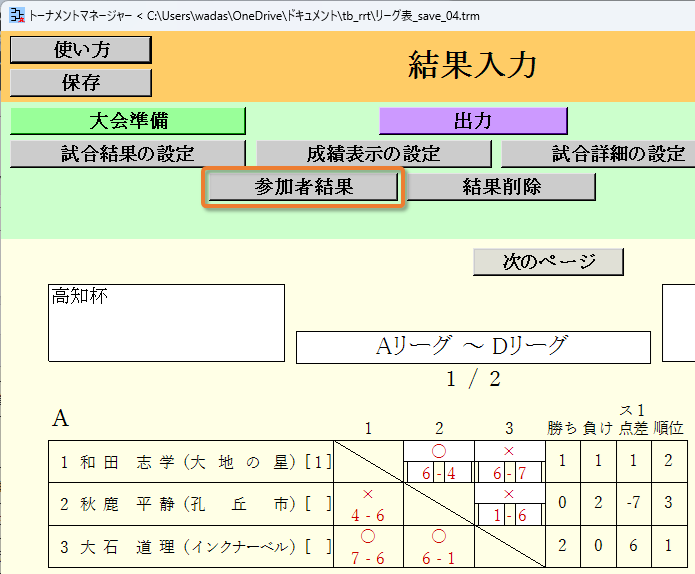This screenshot has width=695, height=574.
Task: Click the 高知杯 tournament name field
Action: (x=166, y=323)
